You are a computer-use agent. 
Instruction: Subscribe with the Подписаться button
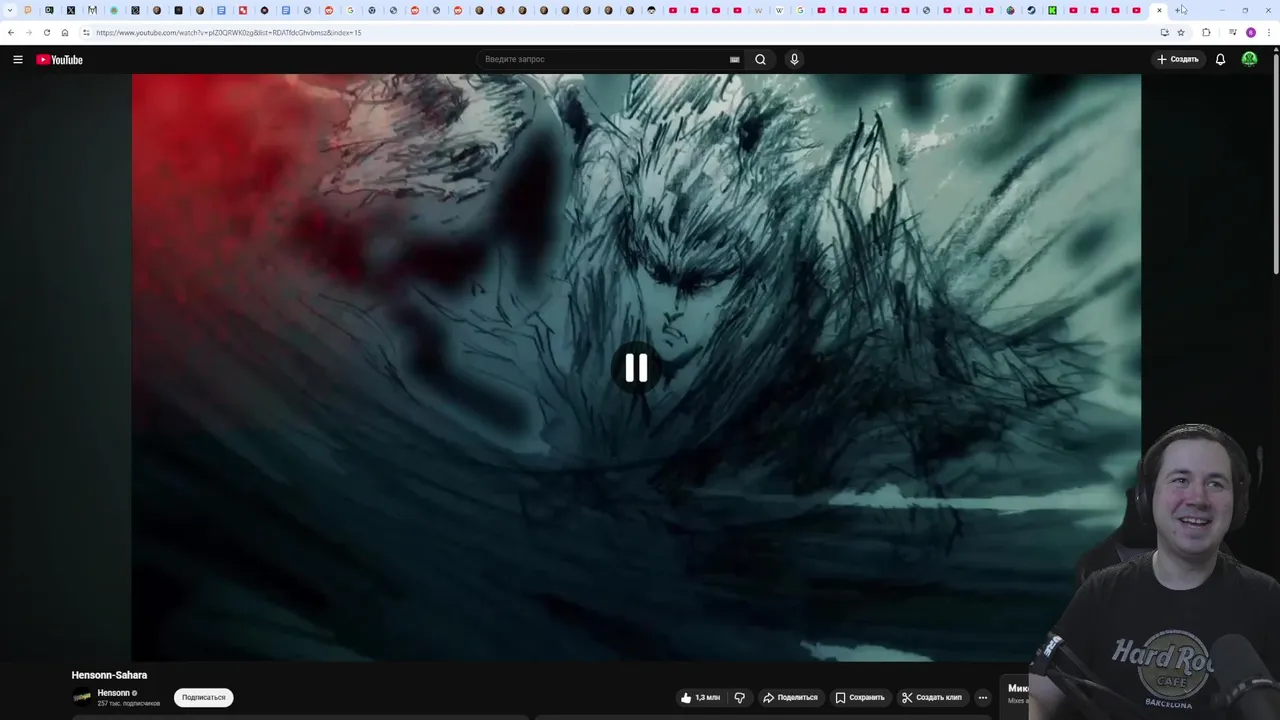(203, 697)
